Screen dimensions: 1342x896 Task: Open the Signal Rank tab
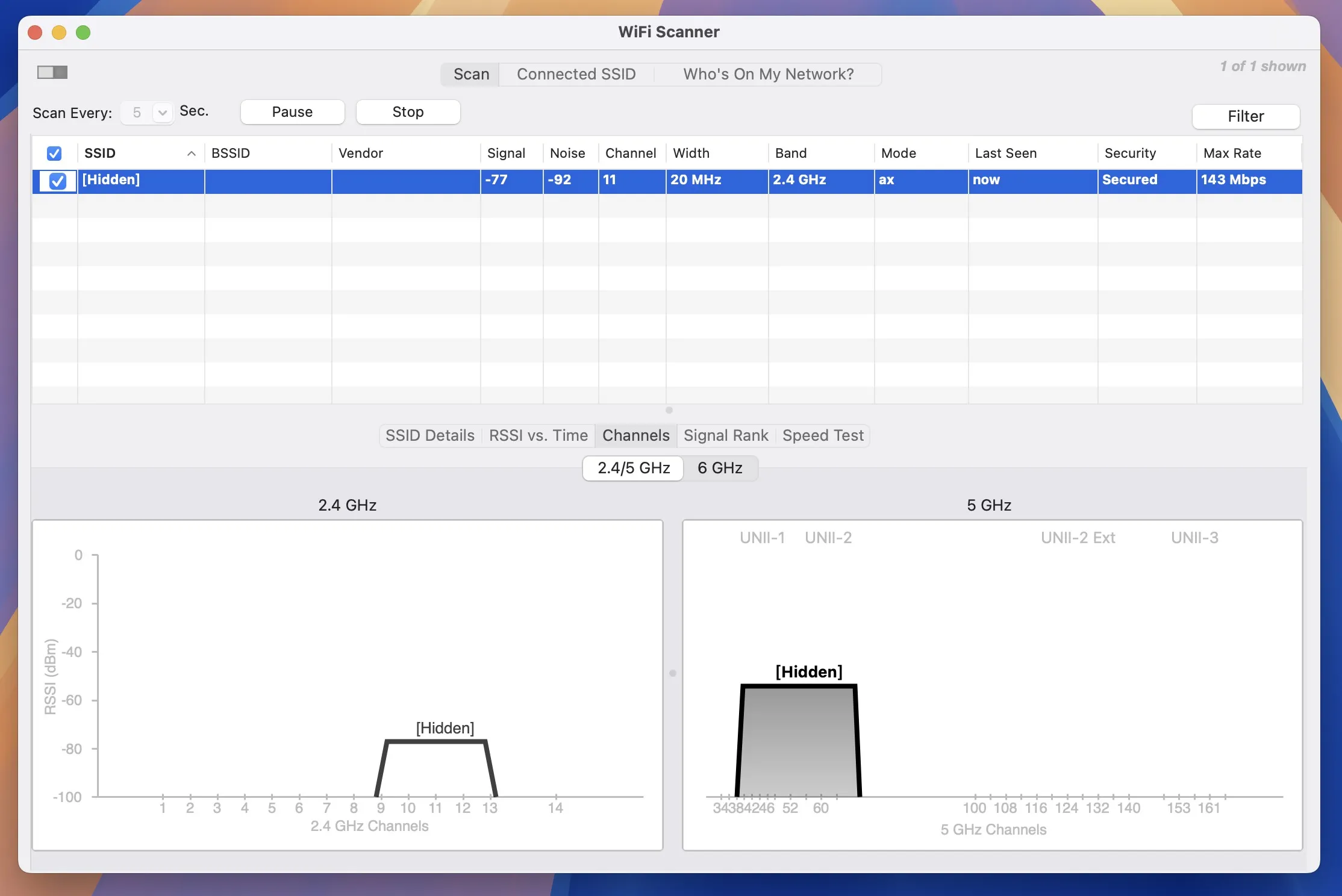click(726, 435)
